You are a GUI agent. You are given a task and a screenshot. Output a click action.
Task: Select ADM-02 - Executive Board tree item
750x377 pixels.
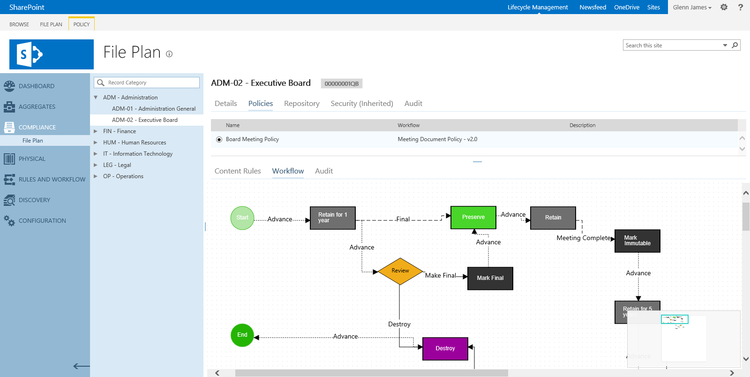tap(145, 120)
